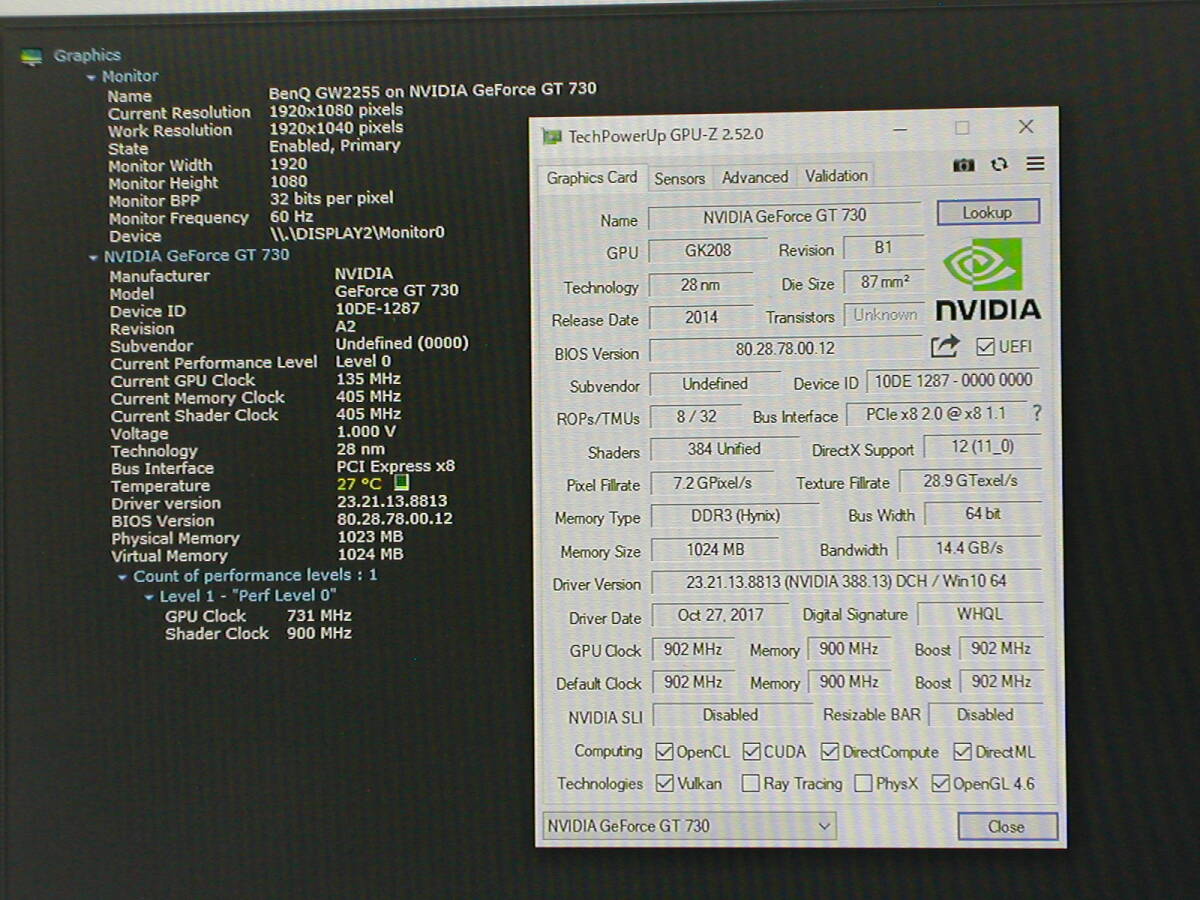Screen dimensions: 1200x900
Task: Click the GK208 GPU field
Action: [x=708, y=251]
